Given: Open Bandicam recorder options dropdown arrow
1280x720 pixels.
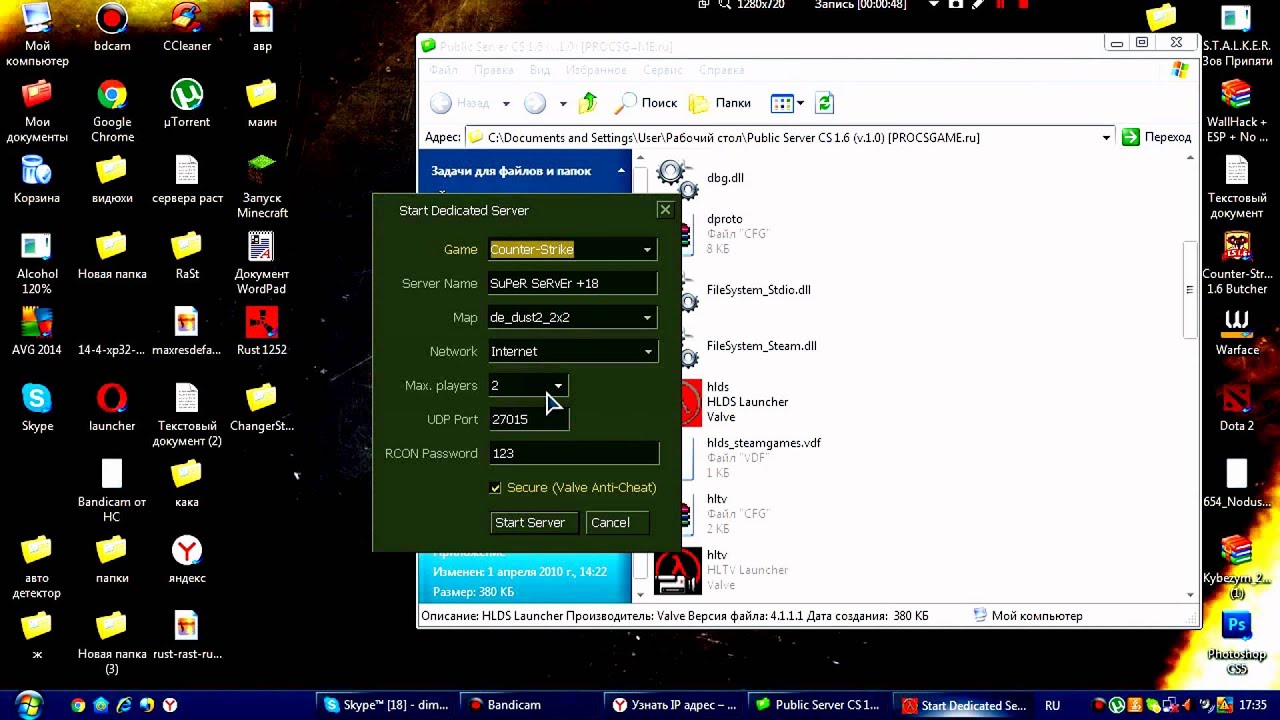Looking at the screenshot, I should (934, 5).
